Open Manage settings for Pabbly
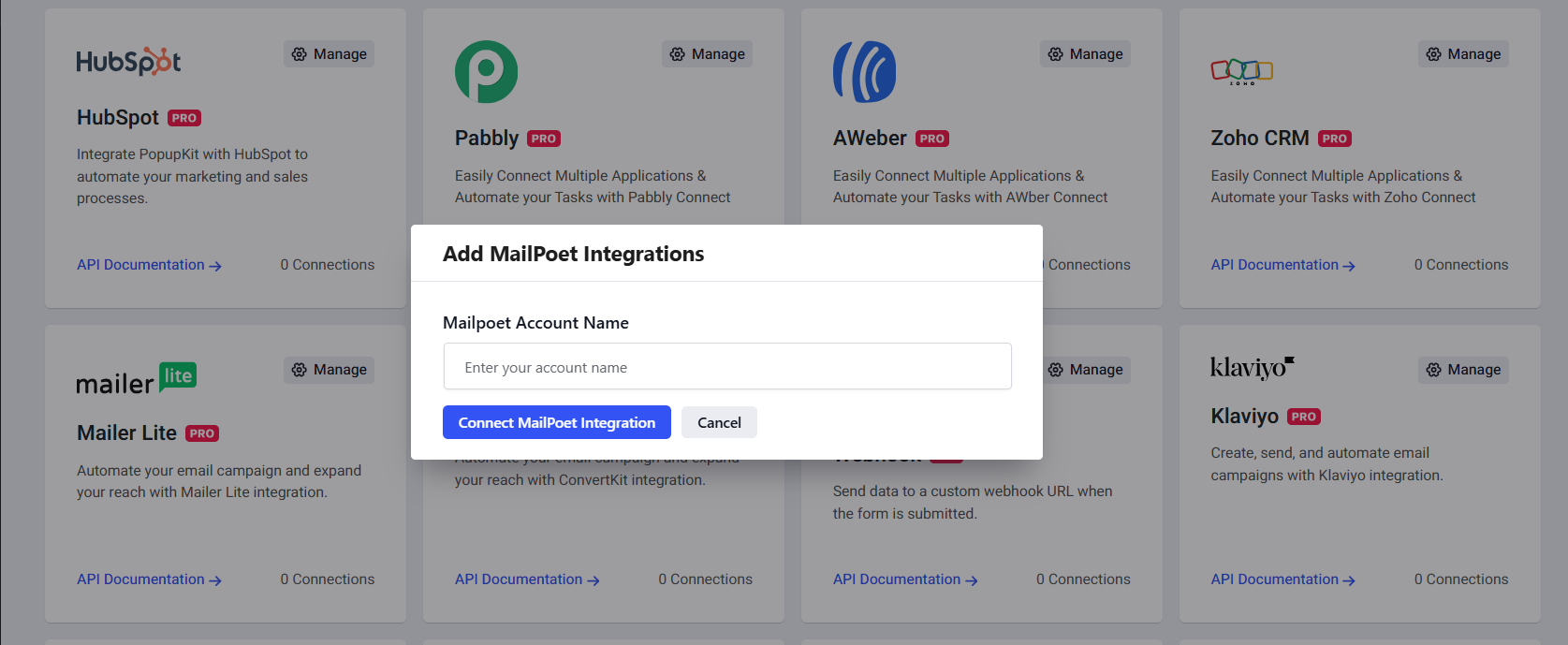Viewport: 1568px width, 645px height. coord(707,54)
